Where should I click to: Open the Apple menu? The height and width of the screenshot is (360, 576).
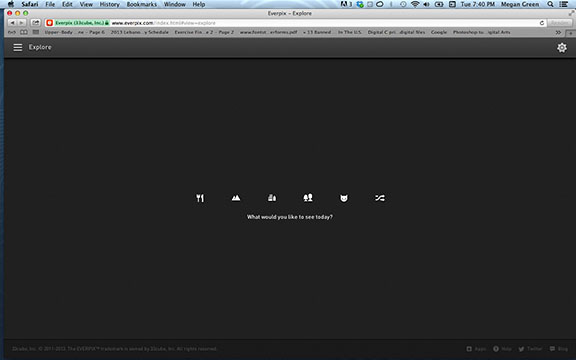11,4
